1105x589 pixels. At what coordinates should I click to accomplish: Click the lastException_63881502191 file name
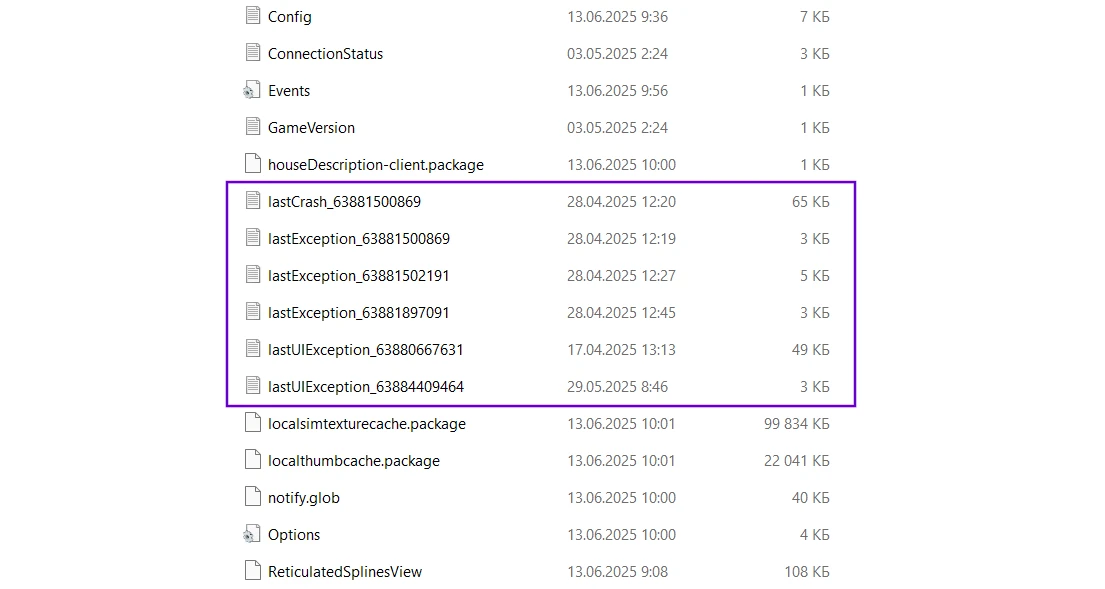tap(358, 276)
